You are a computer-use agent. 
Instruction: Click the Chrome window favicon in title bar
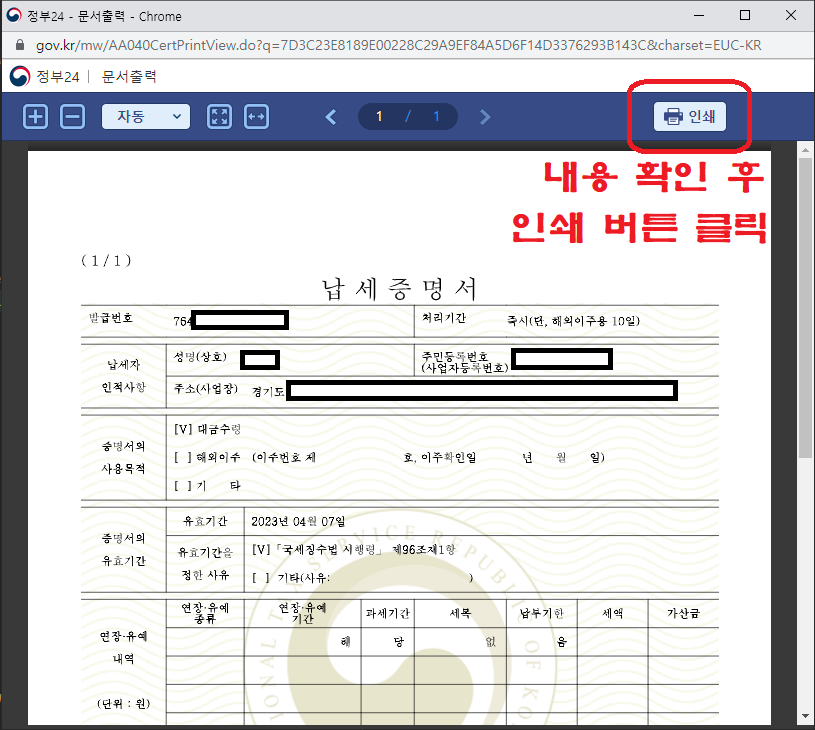(x=14, y=16)
